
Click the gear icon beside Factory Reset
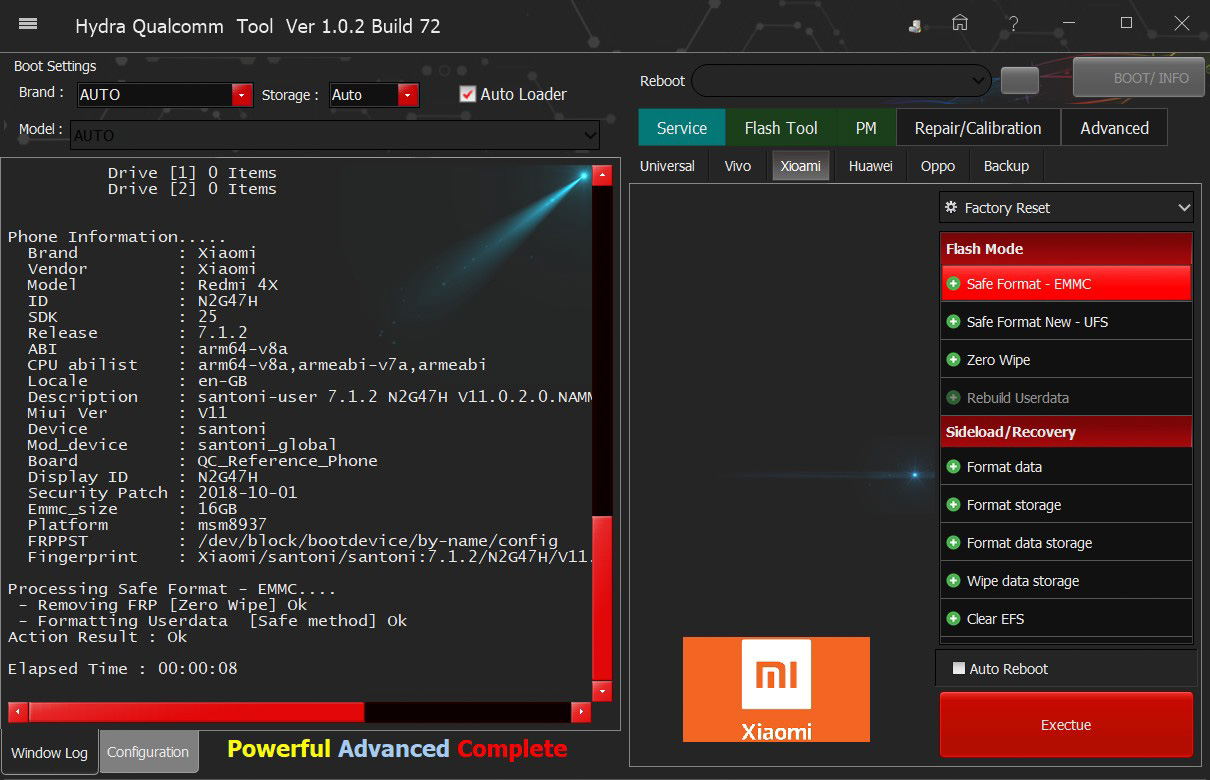951,207
